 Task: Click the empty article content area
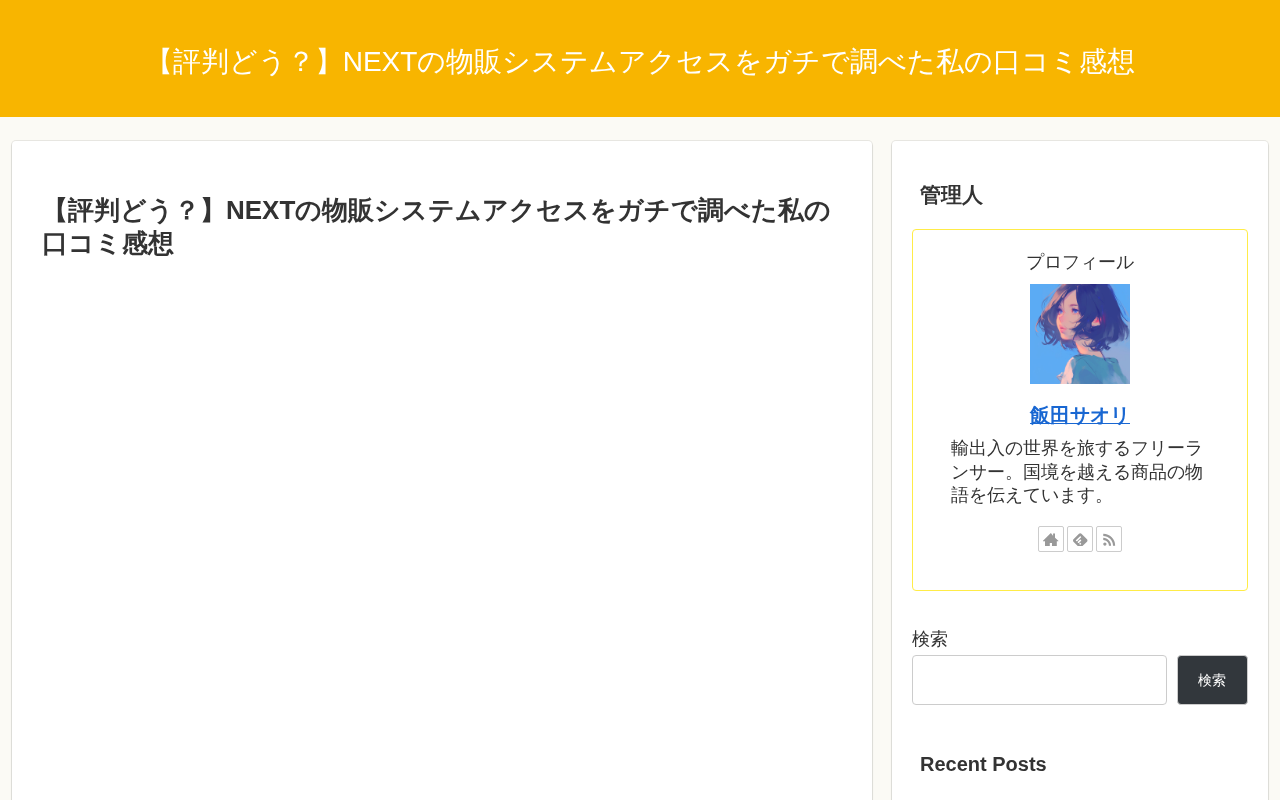[x=442, y=530]
